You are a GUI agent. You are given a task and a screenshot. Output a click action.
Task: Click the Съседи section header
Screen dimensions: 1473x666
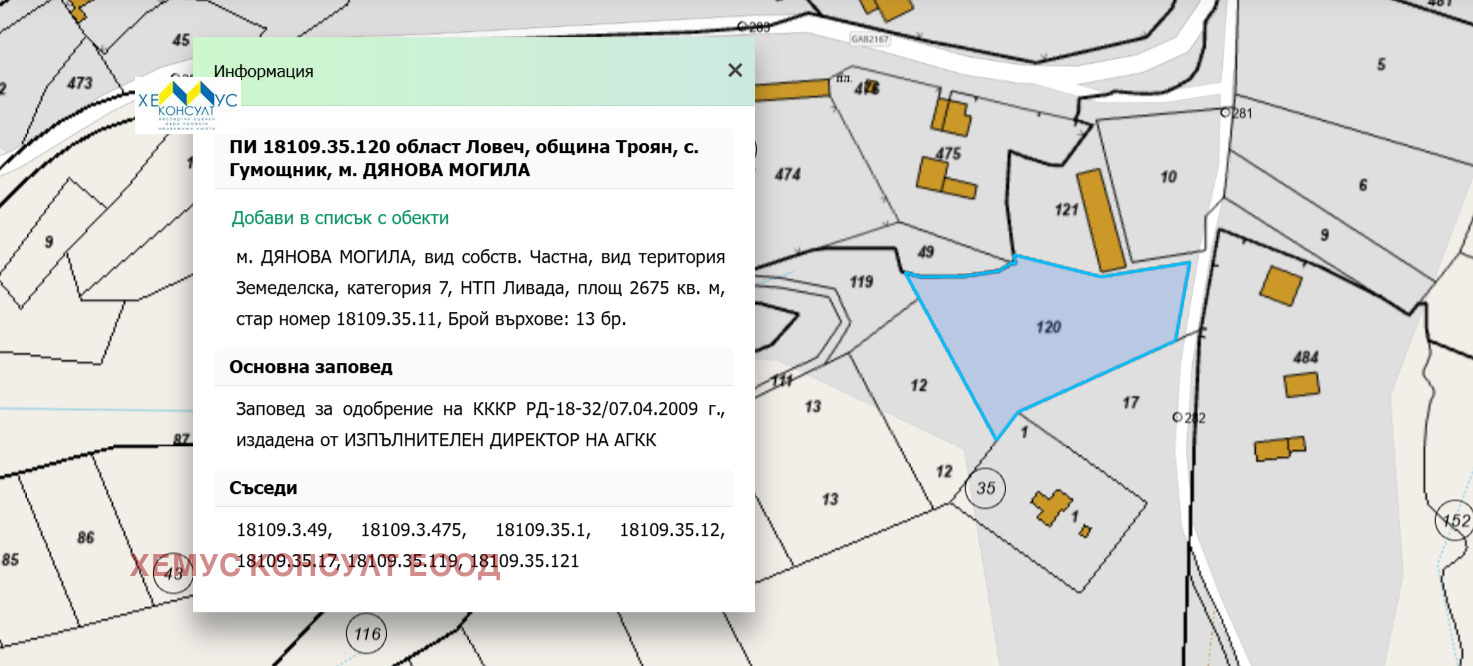263,488
